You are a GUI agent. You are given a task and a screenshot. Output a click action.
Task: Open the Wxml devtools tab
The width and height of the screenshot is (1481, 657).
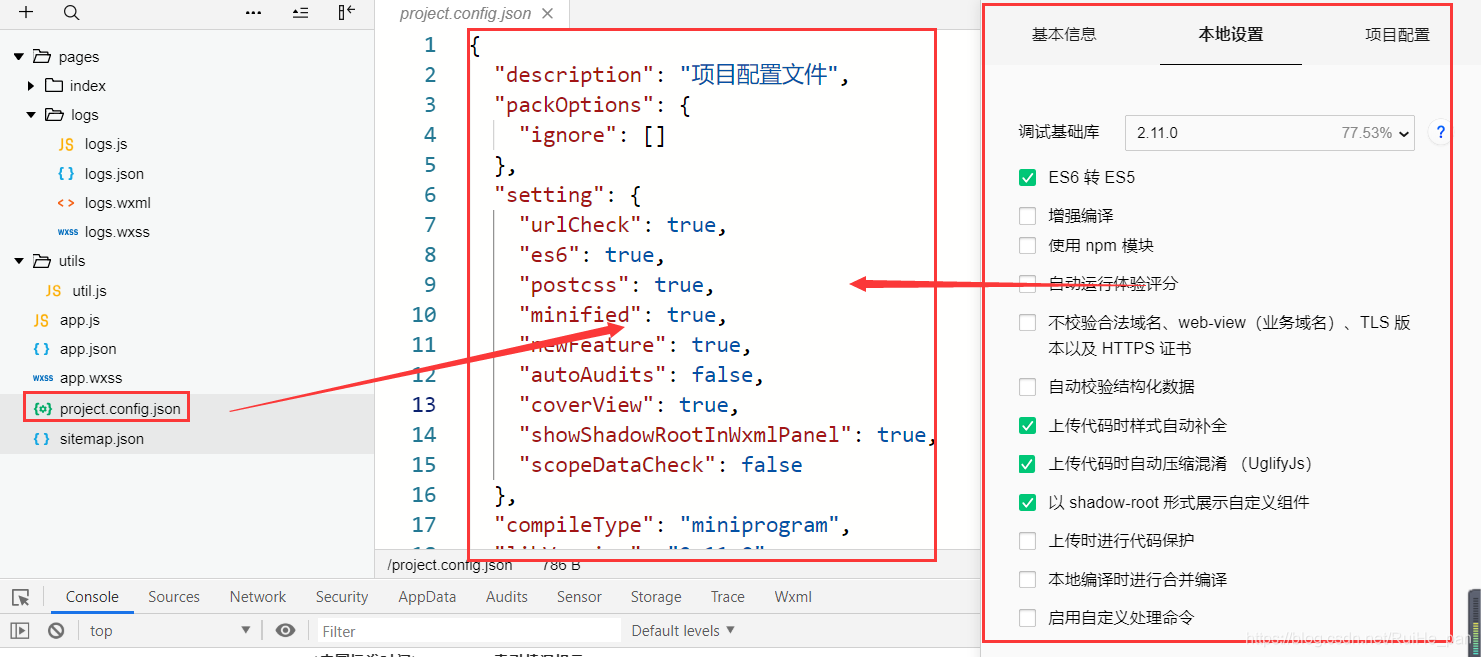[793, 597]
